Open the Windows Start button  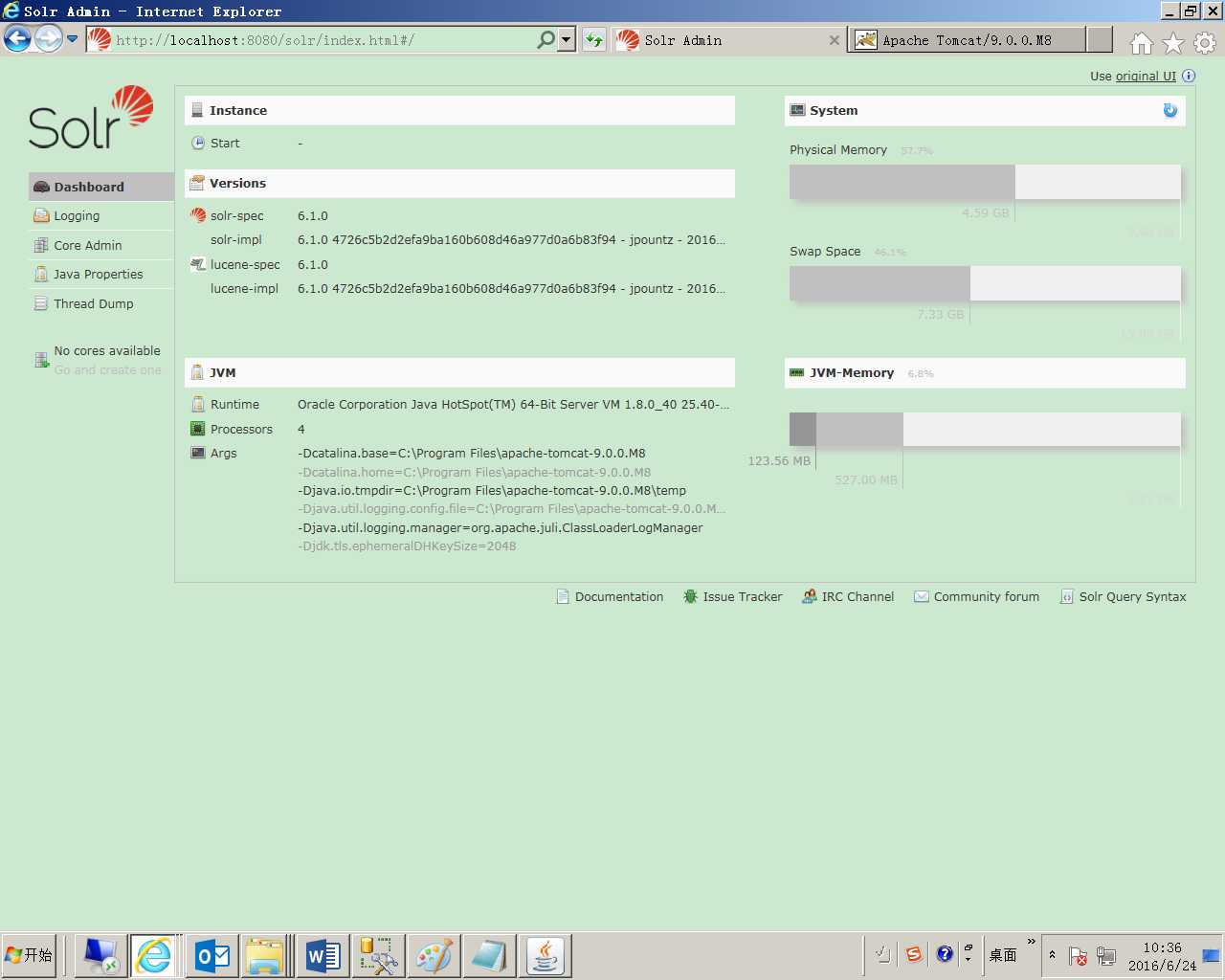29,955
